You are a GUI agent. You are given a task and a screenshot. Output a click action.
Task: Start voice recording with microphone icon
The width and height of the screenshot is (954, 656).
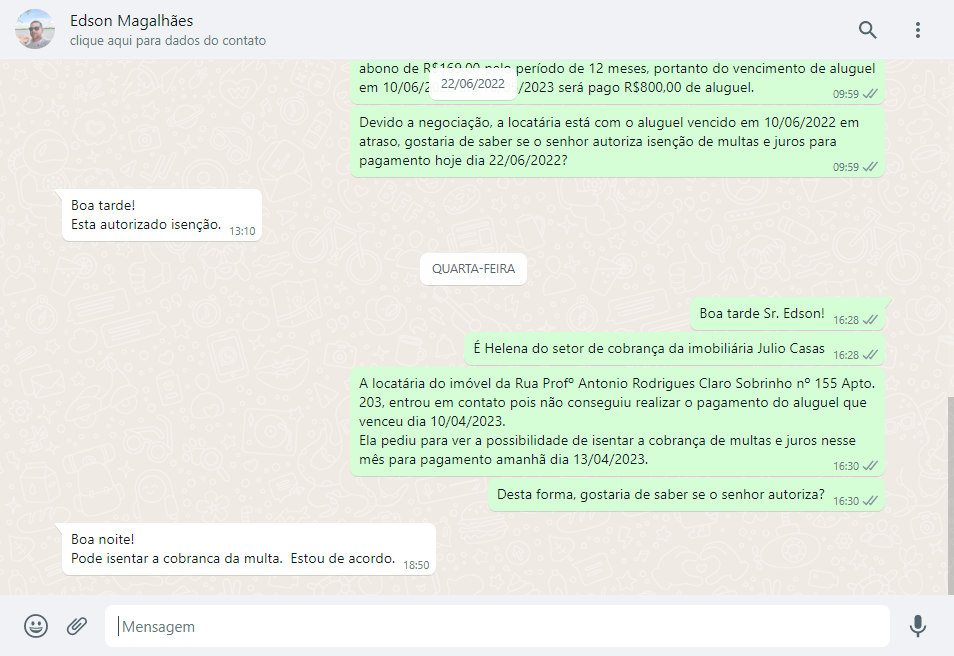917,626
